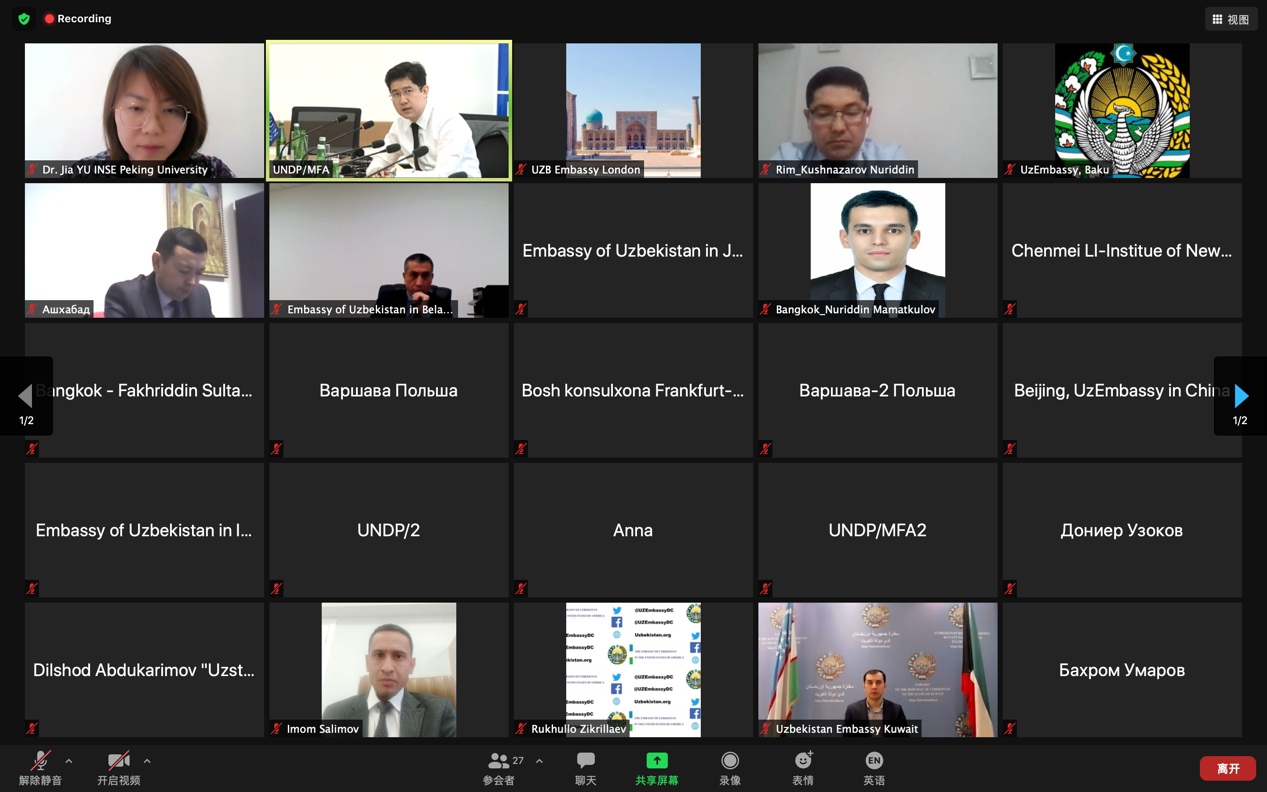Click the Дониер Узоков participant name
The width and height of the screenshot is (1267, 792).
1122,531
